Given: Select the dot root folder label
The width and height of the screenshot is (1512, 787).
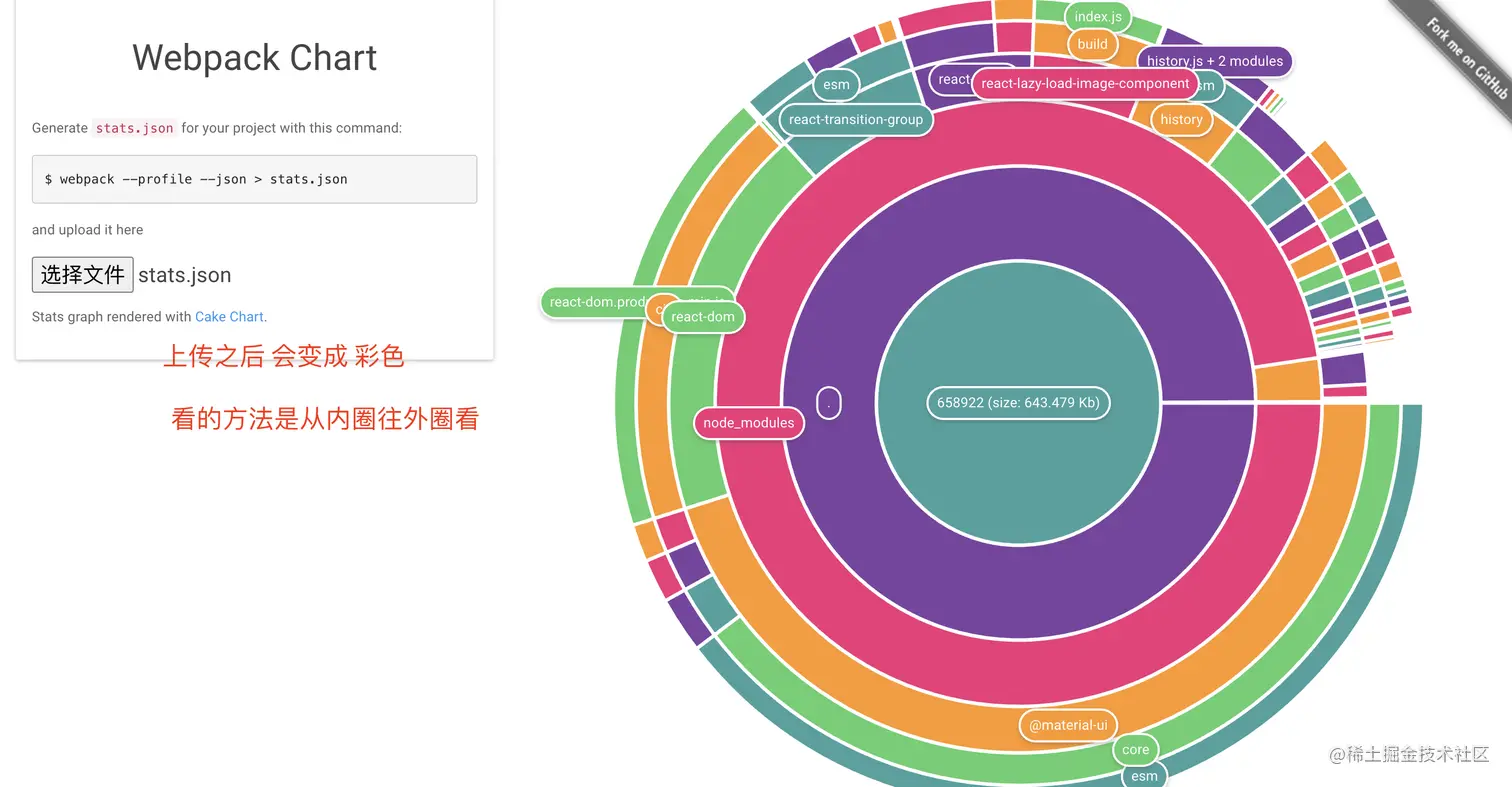Looking at the screenshot, I should click(828, 403).
